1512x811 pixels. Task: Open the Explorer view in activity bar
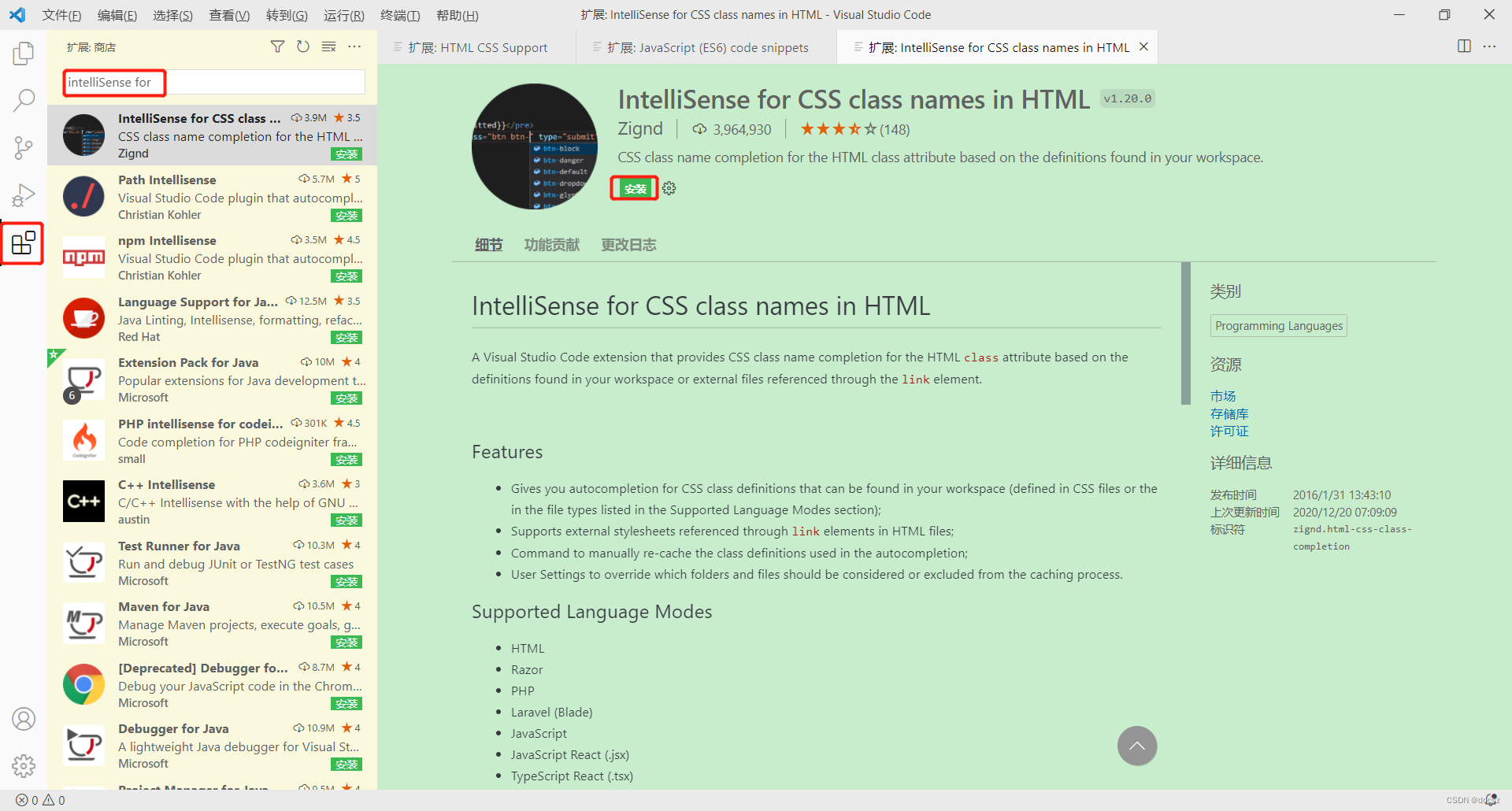24,54
